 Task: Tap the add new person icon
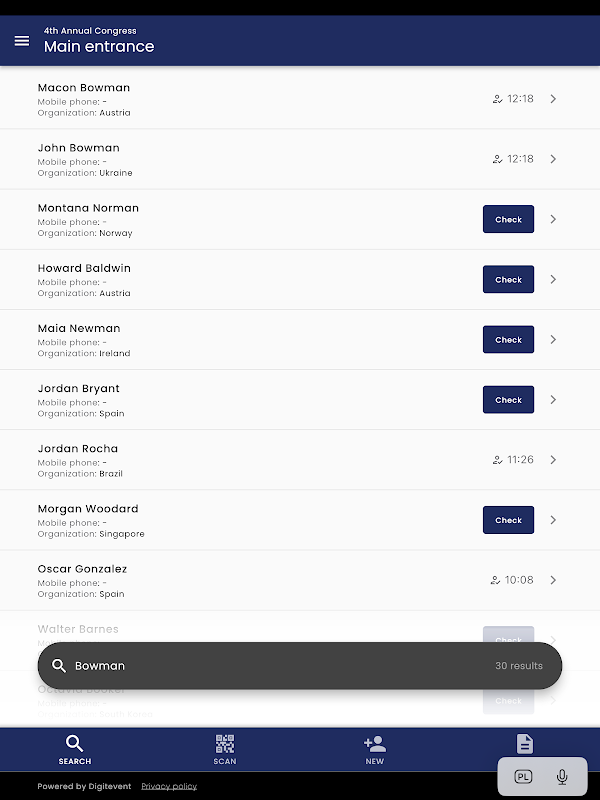pyautogui.click(x=375, y=744)
